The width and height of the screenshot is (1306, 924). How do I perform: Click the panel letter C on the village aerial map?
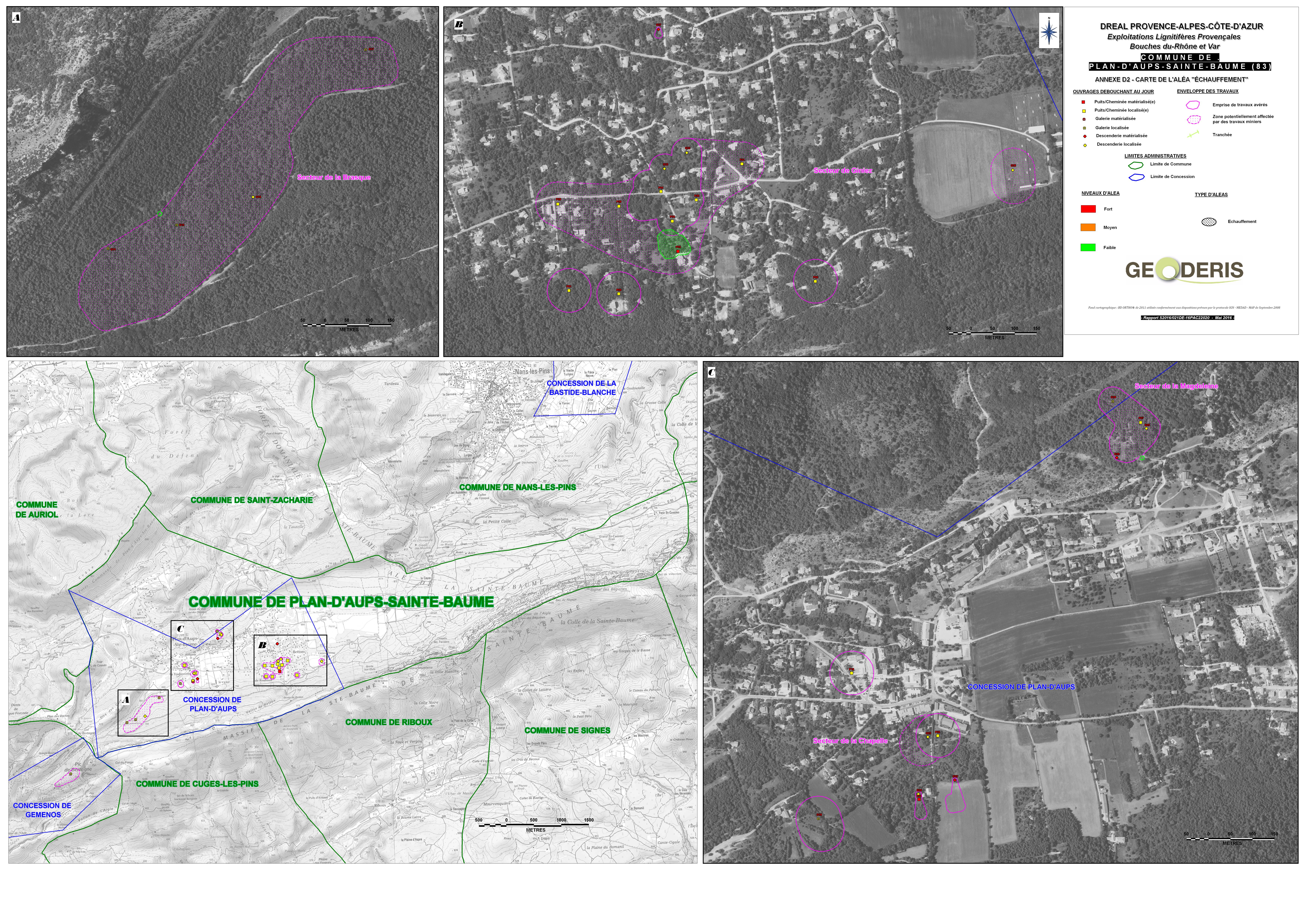pyautogui.click(x=711, y=373)
